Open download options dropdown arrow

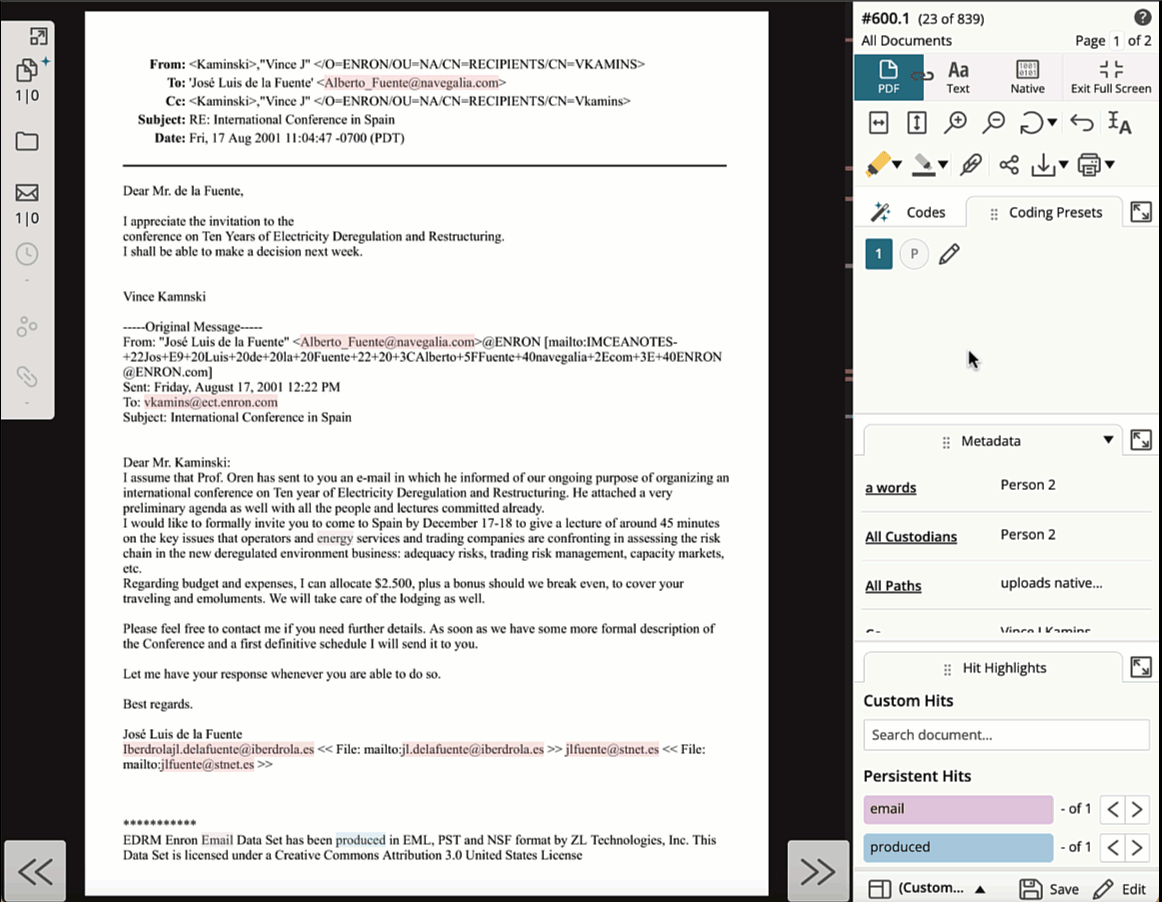click(x=1063, y=165)
